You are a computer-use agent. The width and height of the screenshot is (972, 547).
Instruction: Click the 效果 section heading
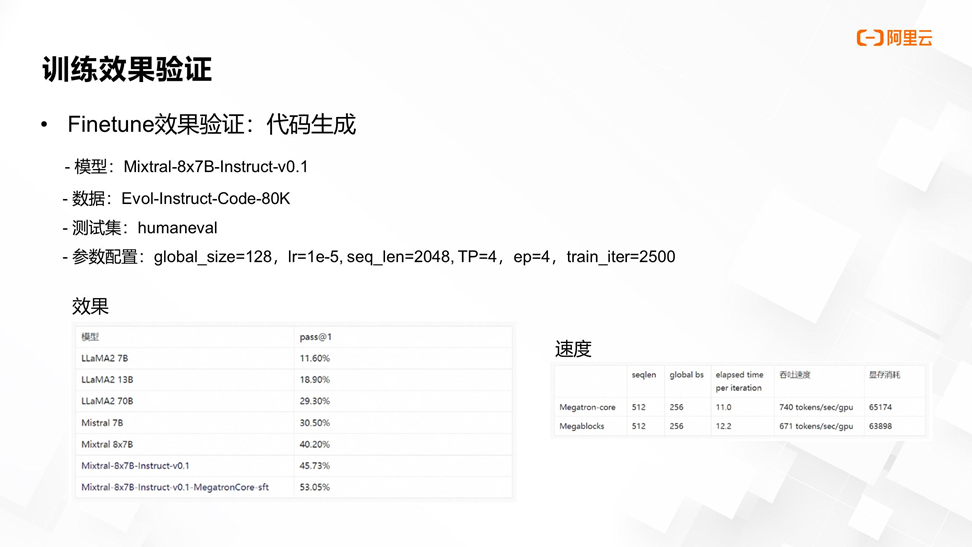point(90,306)
